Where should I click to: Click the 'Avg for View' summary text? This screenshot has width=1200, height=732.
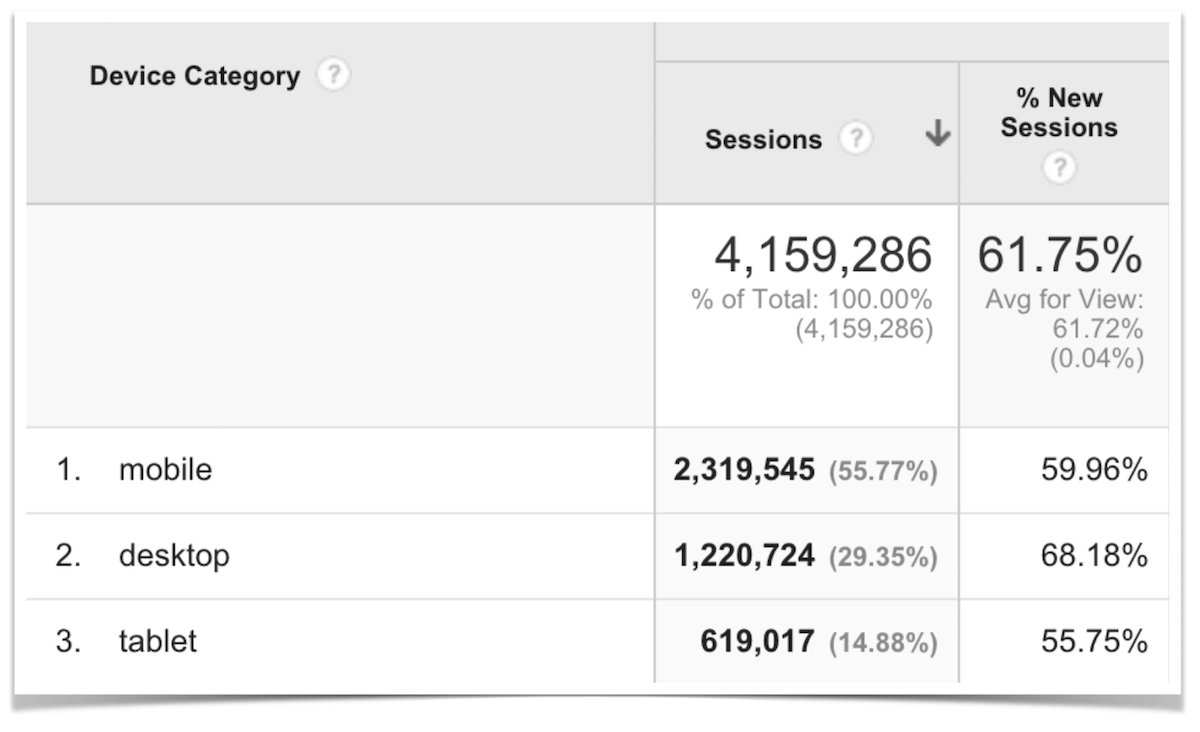(1064, 300)
